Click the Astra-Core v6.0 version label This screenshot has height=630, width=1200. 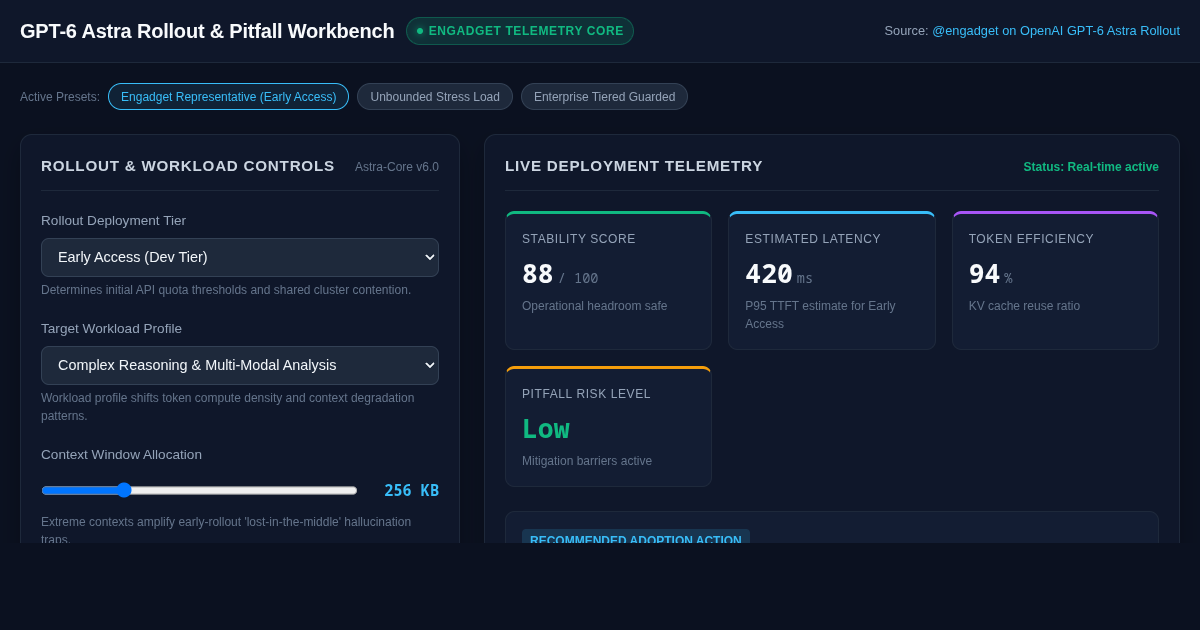click(397, 167)
